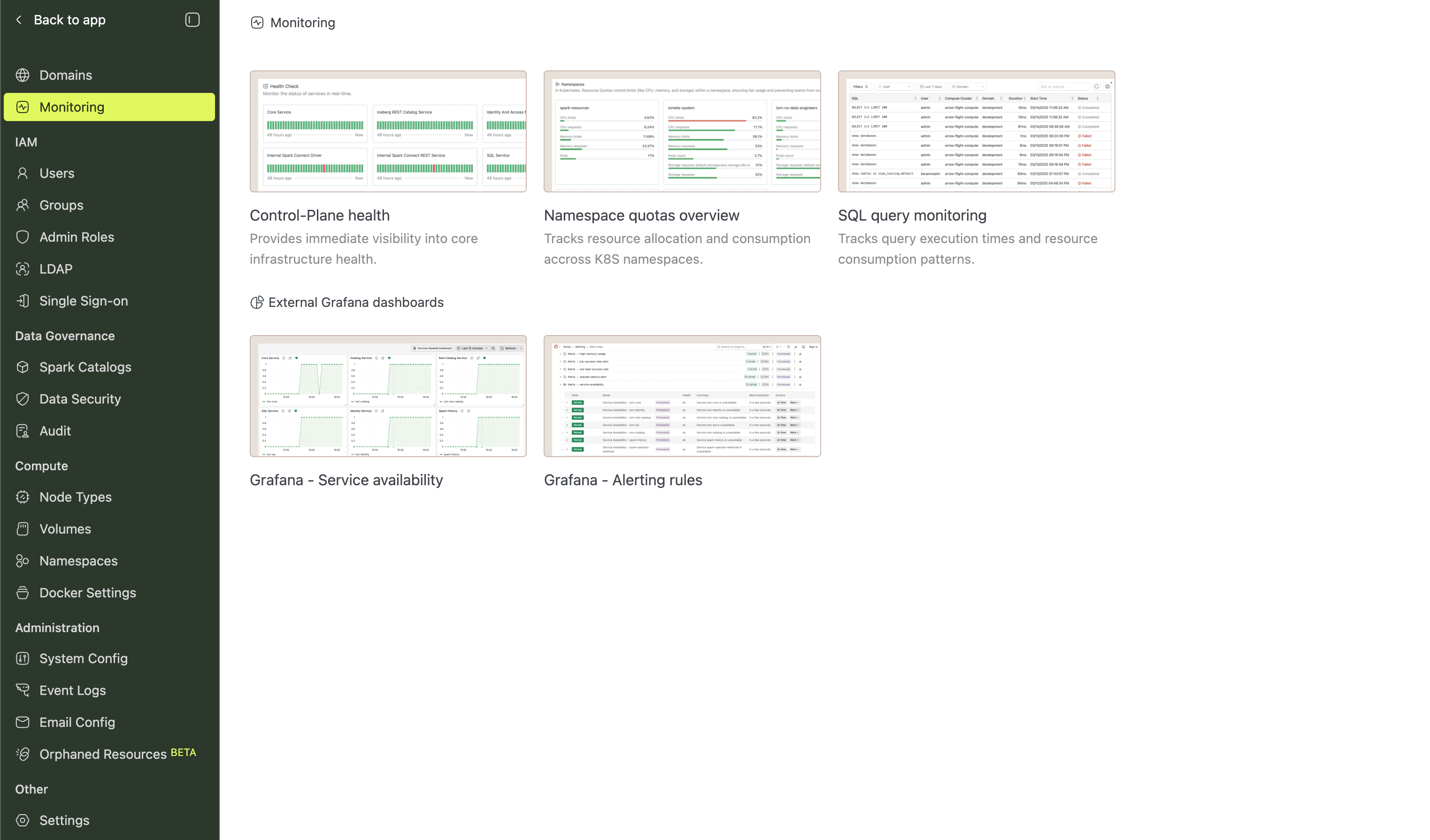This screenshot has height=840, width=1430.
Task: Select the Groups icon in the sidebar
Action: [x=23, y=205]
